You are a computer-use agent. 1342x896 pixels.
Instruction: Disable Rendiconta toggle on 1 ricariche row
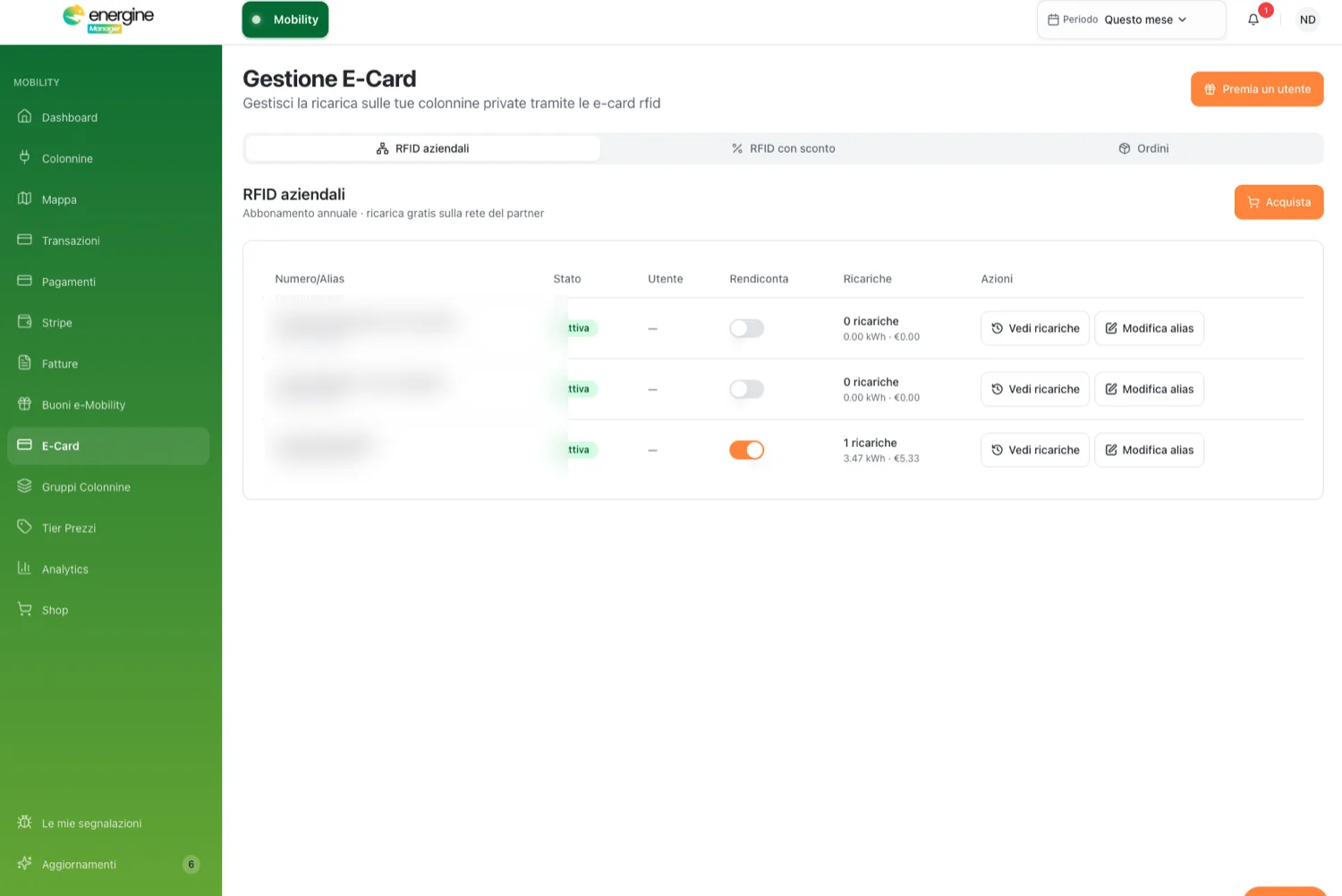[x=746, y=450]
